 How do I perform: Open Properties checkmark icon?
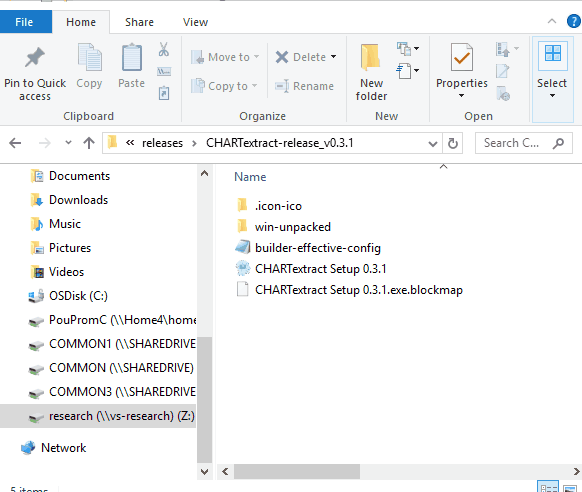tap(461, 57)
